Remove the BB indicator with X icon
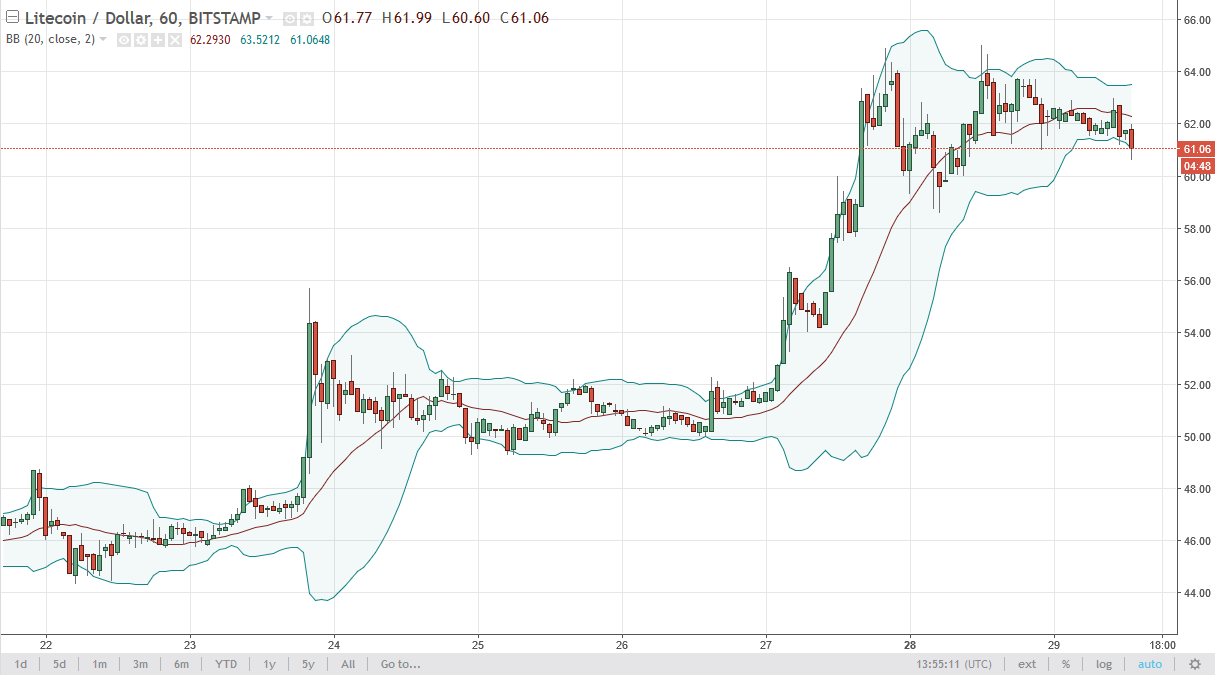 click(x=175, y=40)
